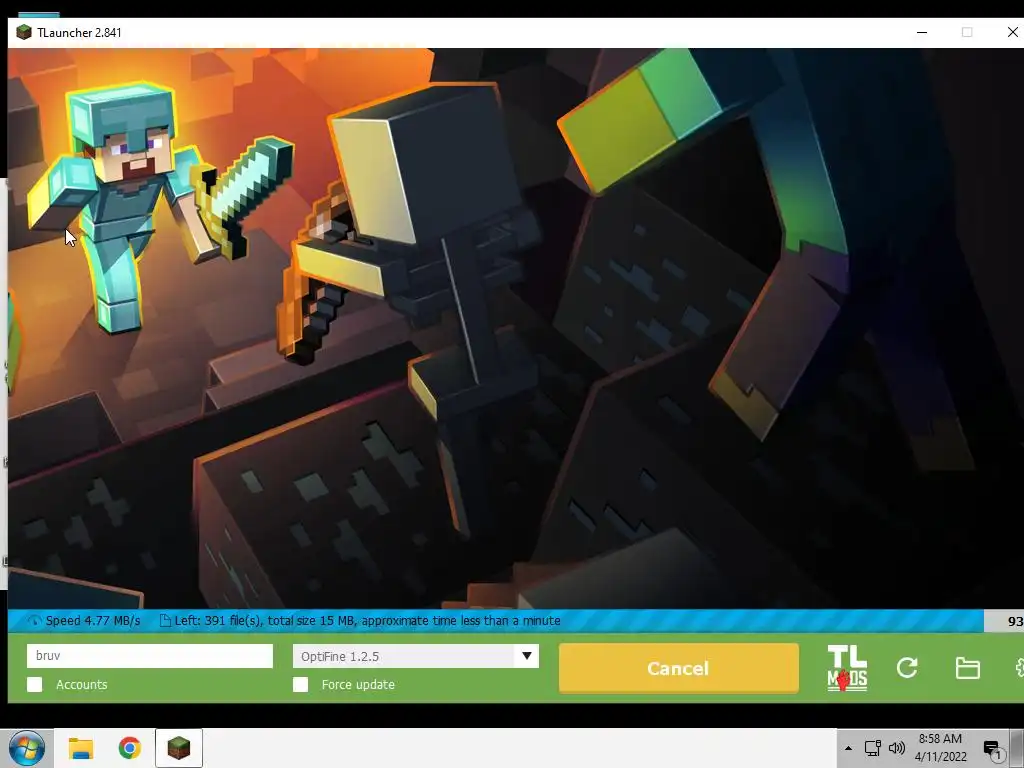Viewport: 1024px width, 768px height.
Task: Open network status tray icon
Action: tap(872, 748)
